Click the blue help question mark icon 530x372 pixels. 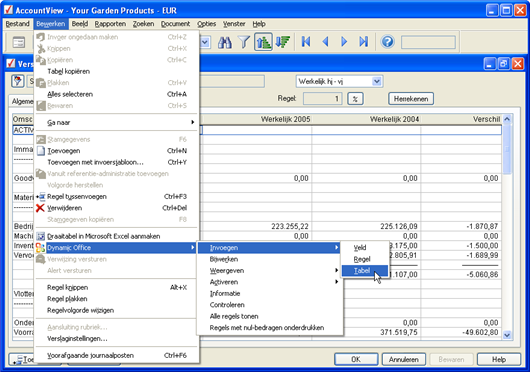(387, 42)
